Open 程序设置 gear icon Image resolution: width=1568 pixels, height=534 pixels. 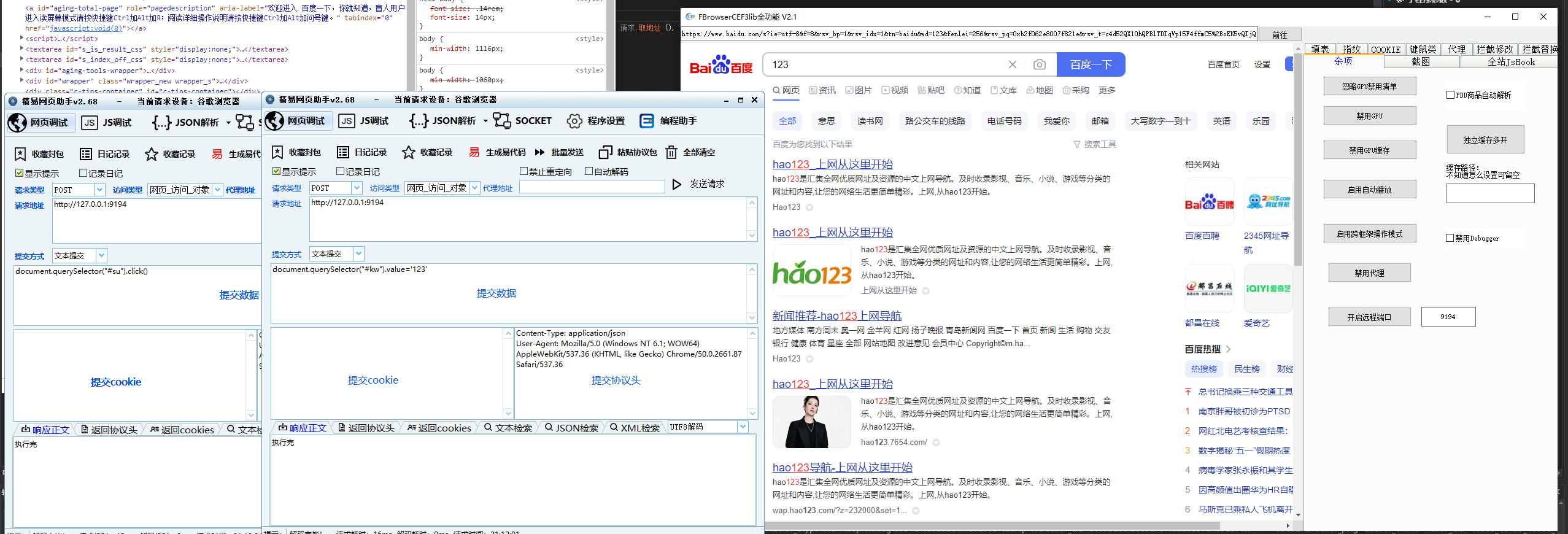tap(574, 121)
